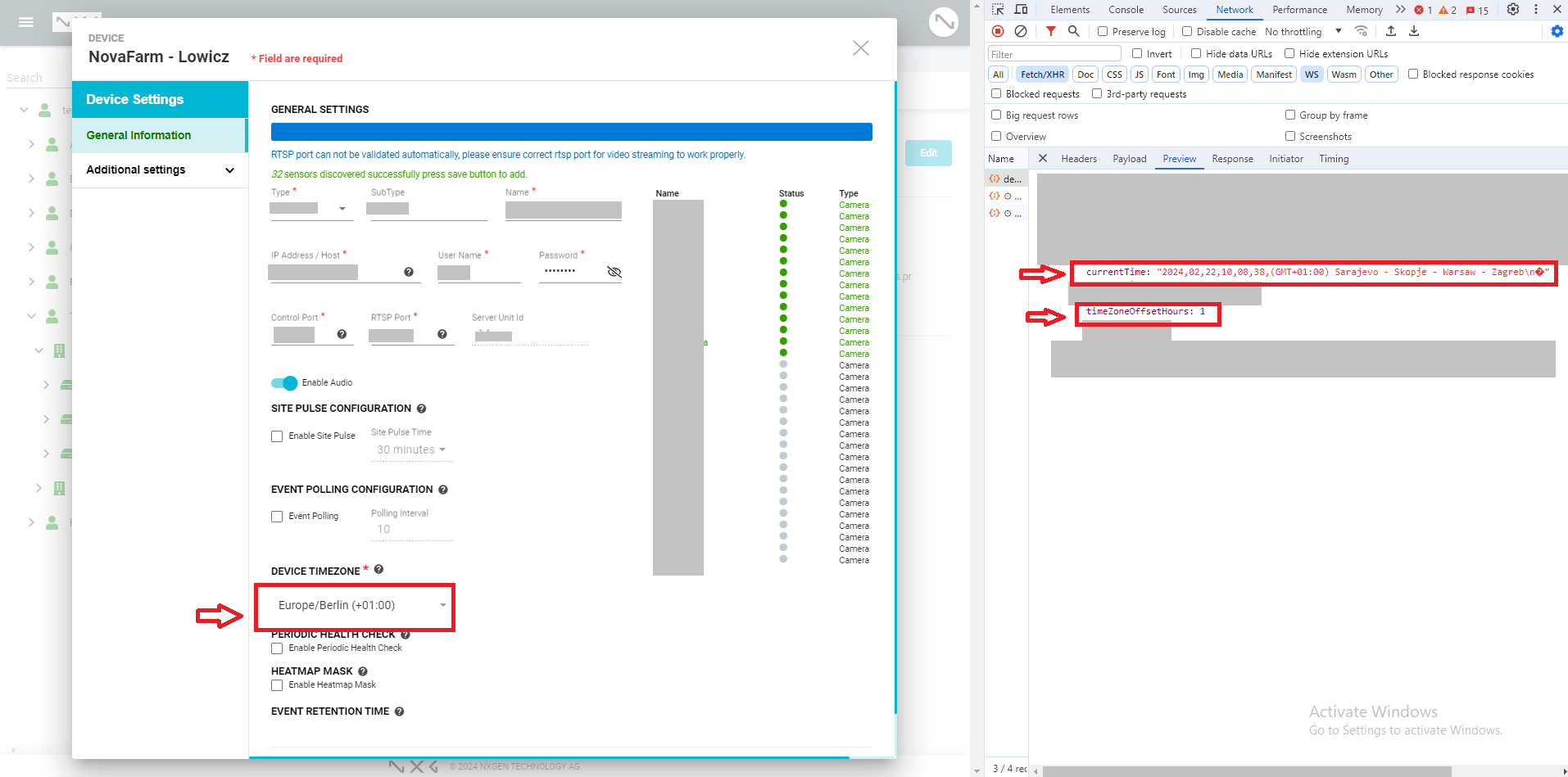Click the Polling Interval field

(411, 530)
